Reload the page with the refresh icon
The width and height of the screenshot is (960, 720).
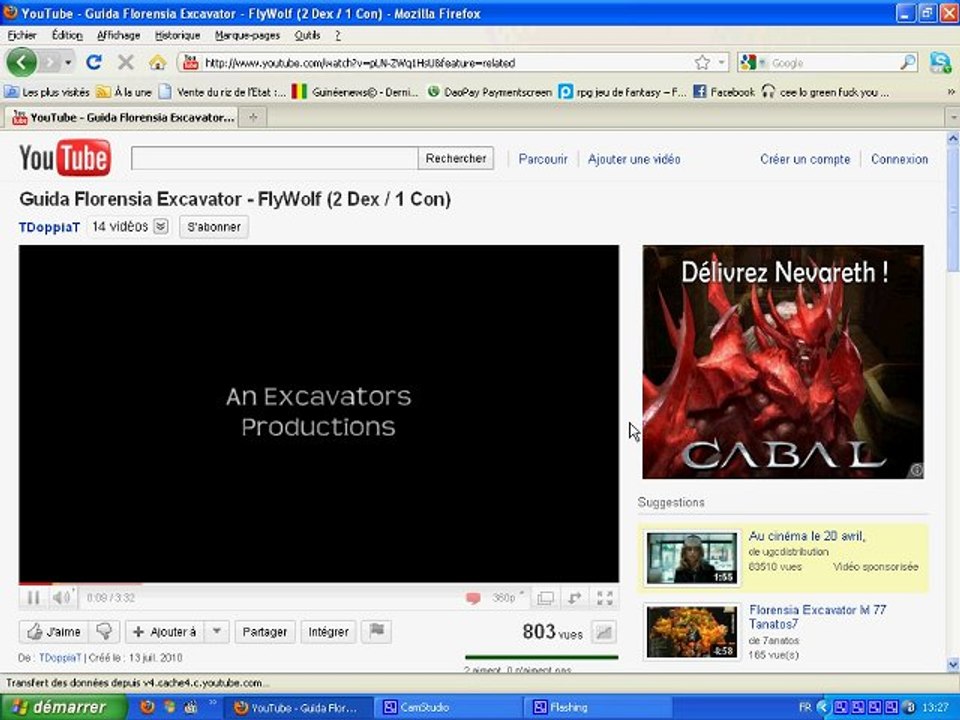(x=94, y=62)
